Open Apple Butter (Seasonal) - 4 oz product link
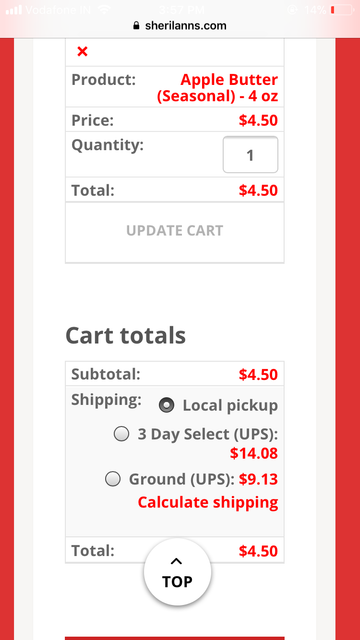Image resolution: width=360 pixels, height=640 pixels. point(218,88)
